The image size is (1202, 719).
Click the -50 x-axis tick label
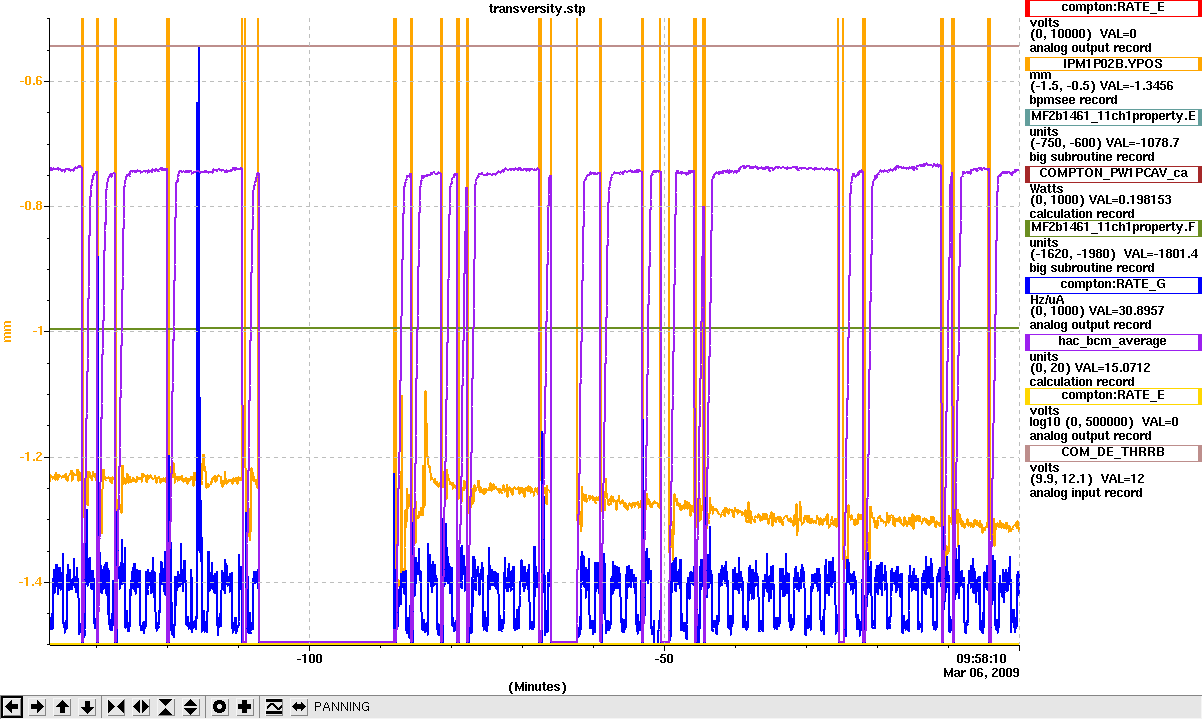664,659
